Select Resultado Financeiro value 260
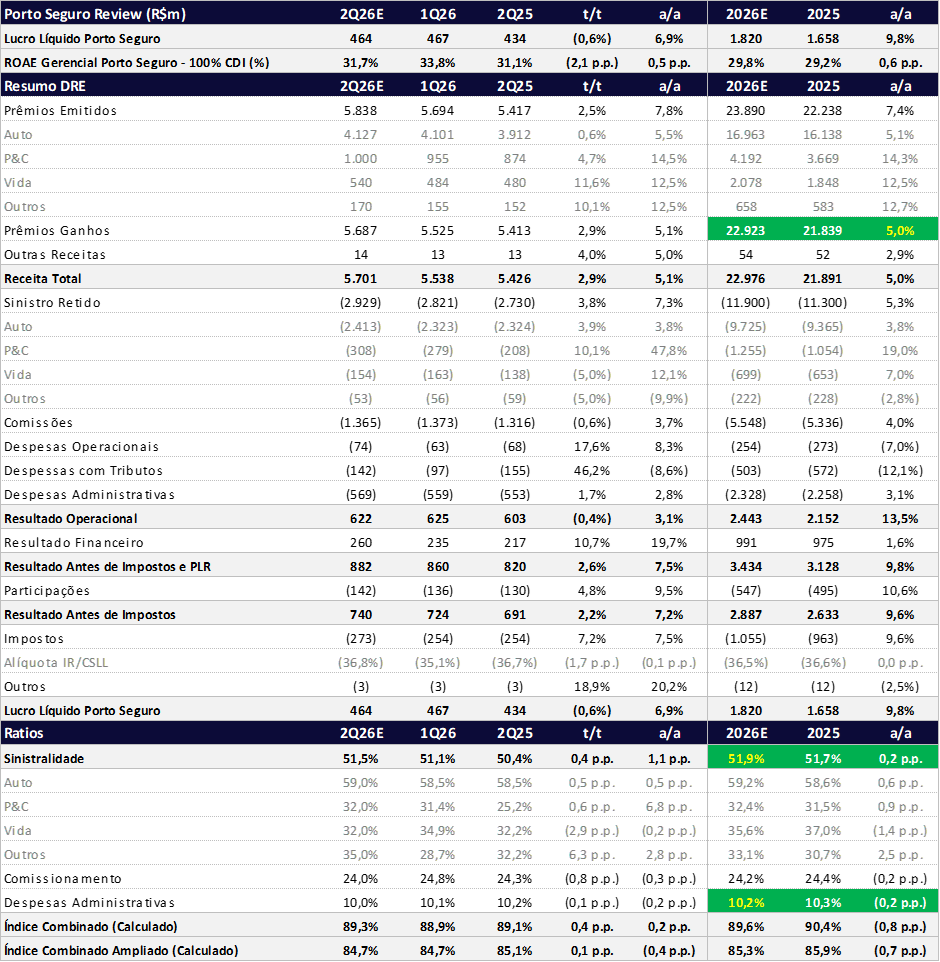The width and height of the screenshot is (940, 962). click(x=361, y=542)
